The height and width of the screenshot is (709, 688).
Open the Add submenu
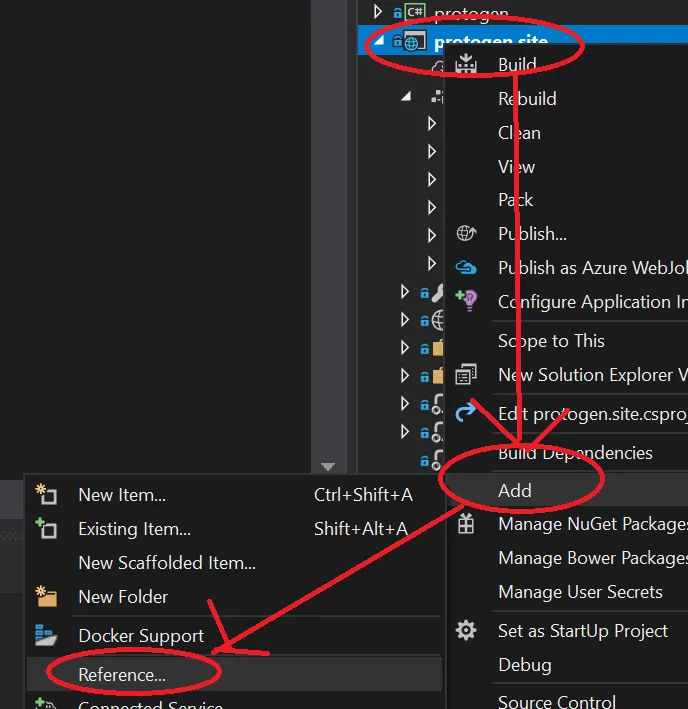tap(514, 491)
